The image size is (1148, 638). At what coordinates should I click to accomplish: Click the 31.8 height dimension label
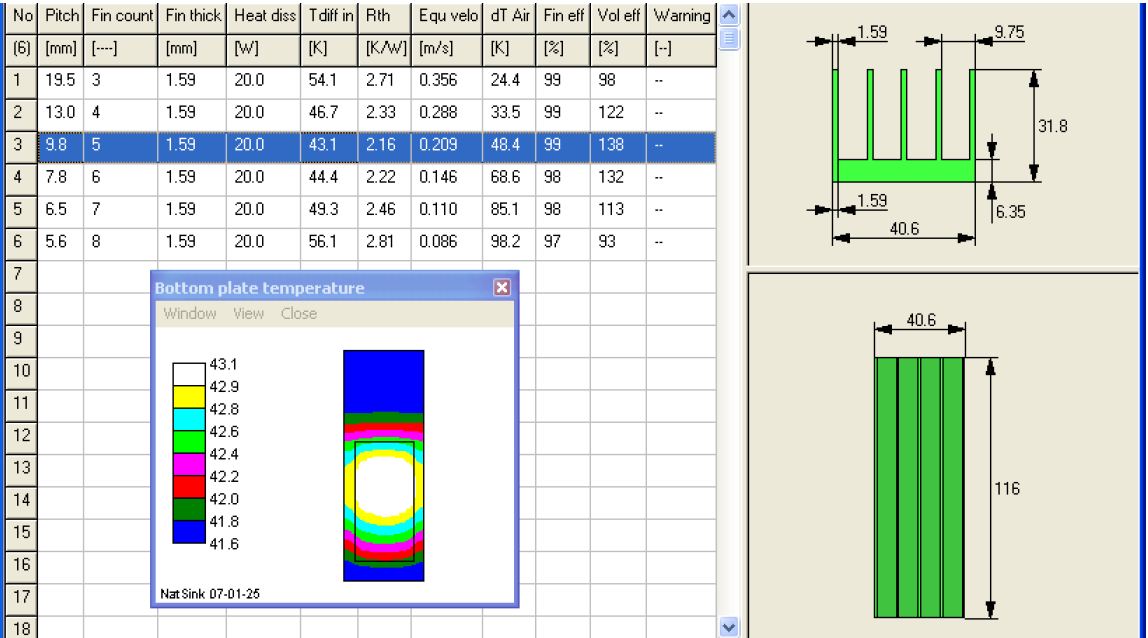[1053, 126]
